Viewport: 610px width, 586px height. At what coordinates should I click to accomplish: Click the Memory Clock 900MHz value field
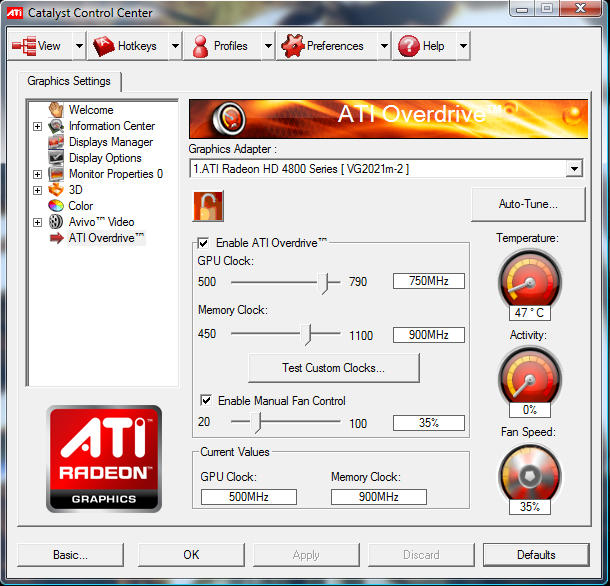(x=428, y=335)
